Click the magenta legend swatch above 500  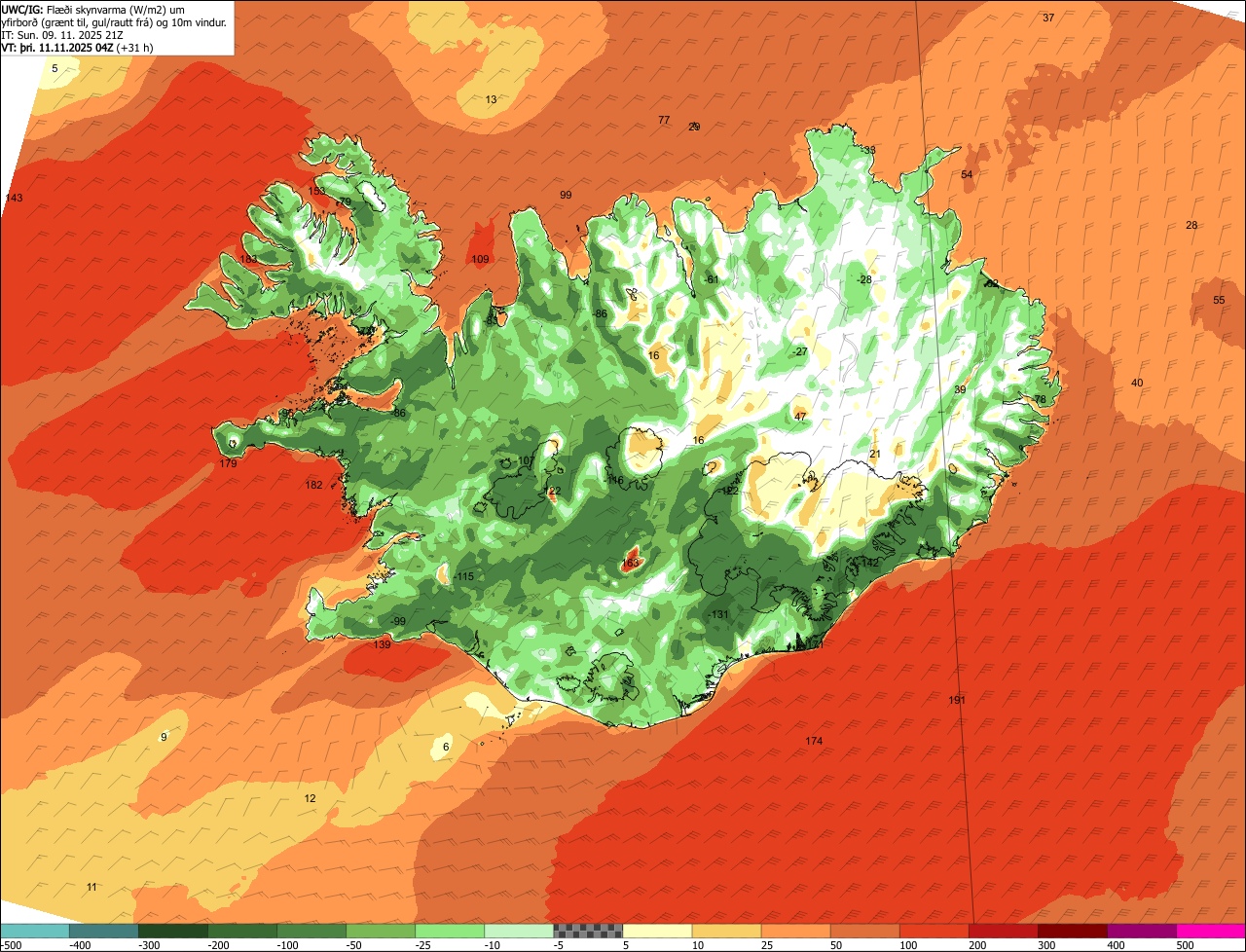[1211, 931]
